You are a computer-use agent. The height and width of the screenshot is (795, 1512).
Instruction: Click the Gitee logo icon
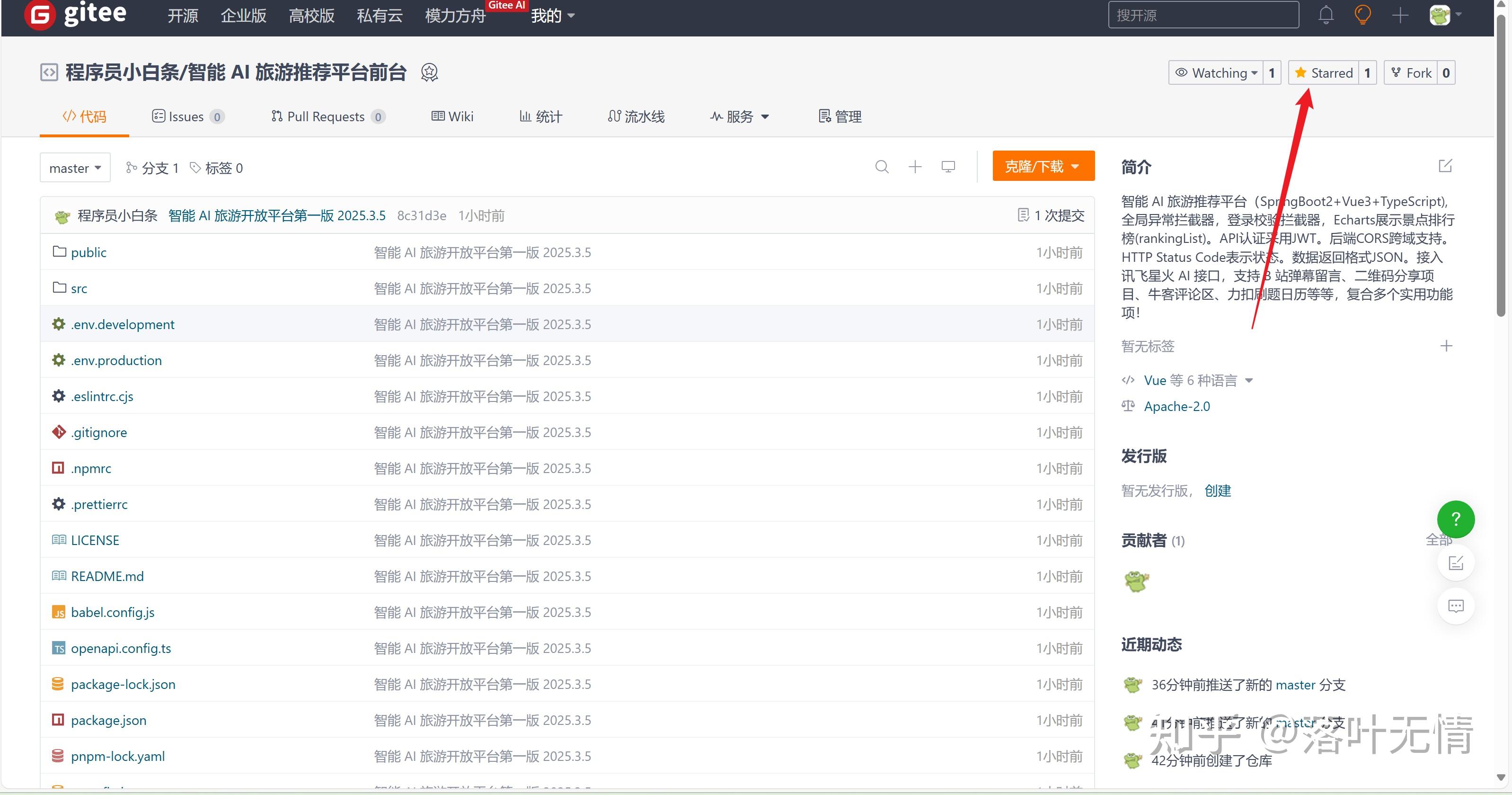[x=39, y=15]
